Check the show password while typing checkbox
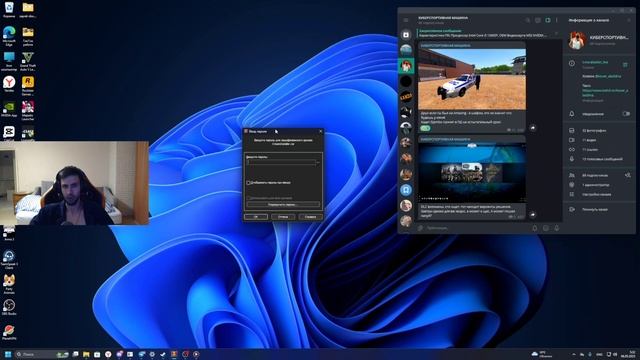Screen dimensions: 640x360 click(248, 183)
